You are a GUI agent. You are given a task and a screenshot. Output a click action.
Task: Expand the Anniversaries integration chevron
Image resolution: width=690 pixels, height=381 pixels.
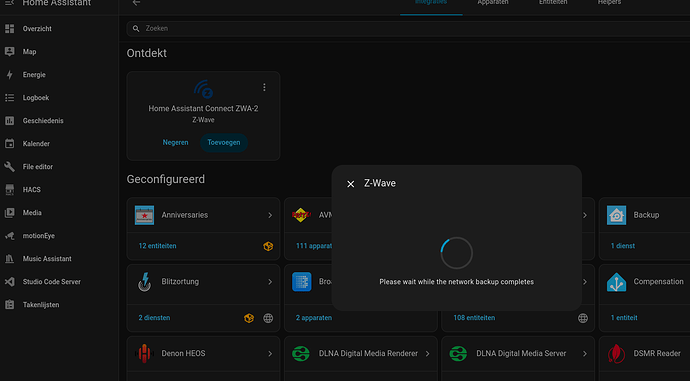point(270,215)
